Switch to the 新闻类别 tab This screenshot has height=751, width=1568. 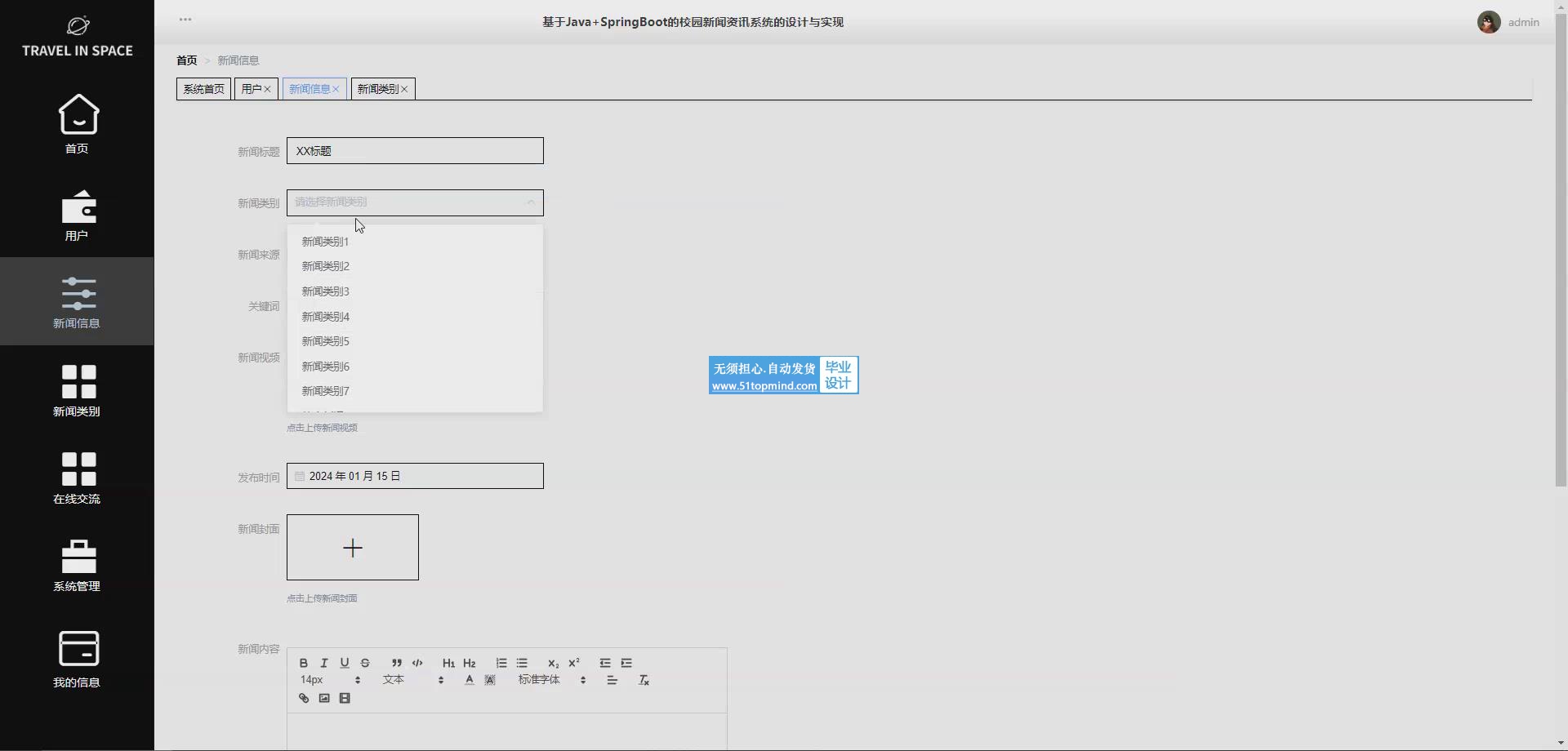pos(377,89)
